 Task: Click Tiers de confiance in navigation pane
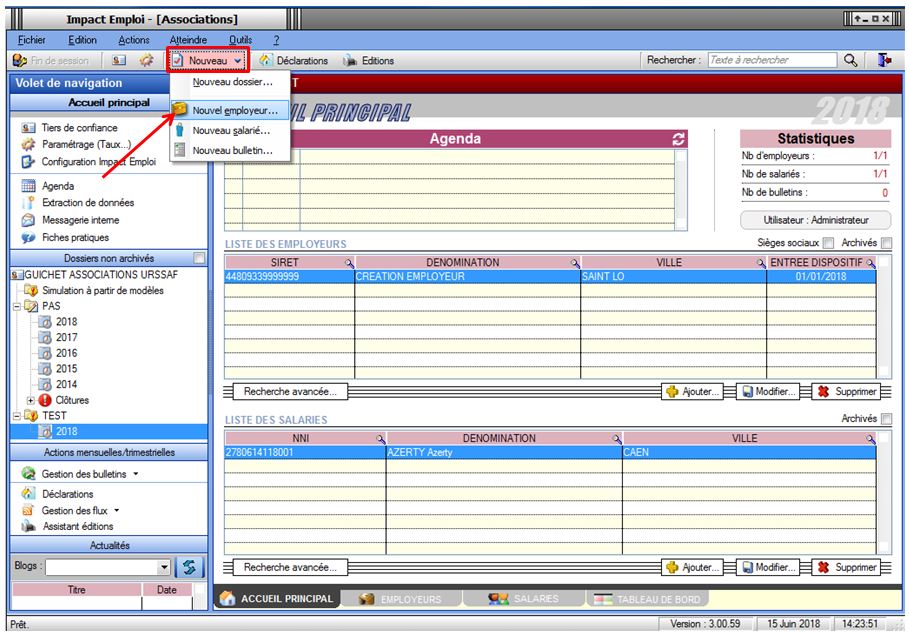coord(79,128)
